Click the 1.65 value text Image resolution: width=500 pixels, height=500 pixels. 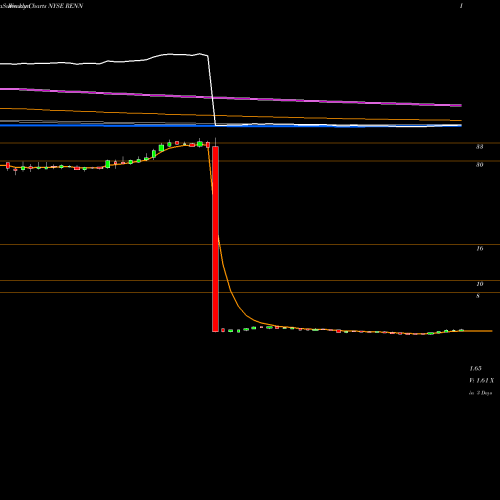click(x=475, y=368)
